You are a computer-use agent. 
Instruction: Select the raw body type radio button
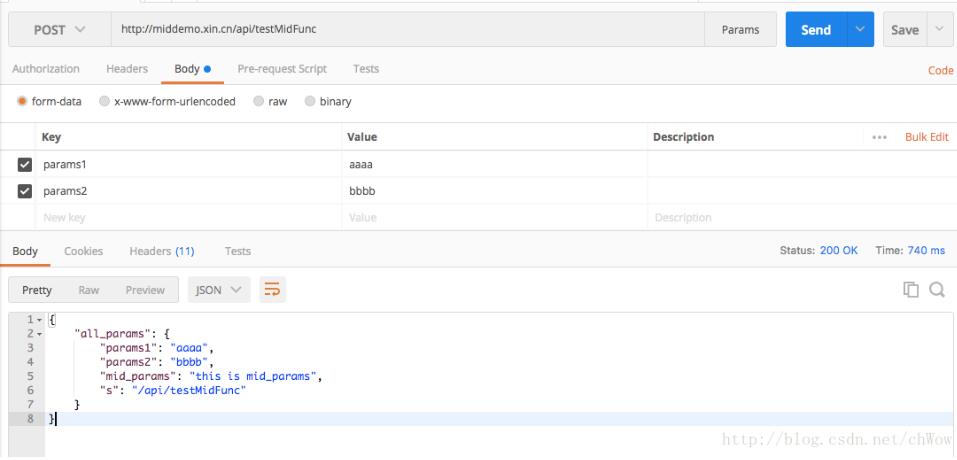point(259,102)
